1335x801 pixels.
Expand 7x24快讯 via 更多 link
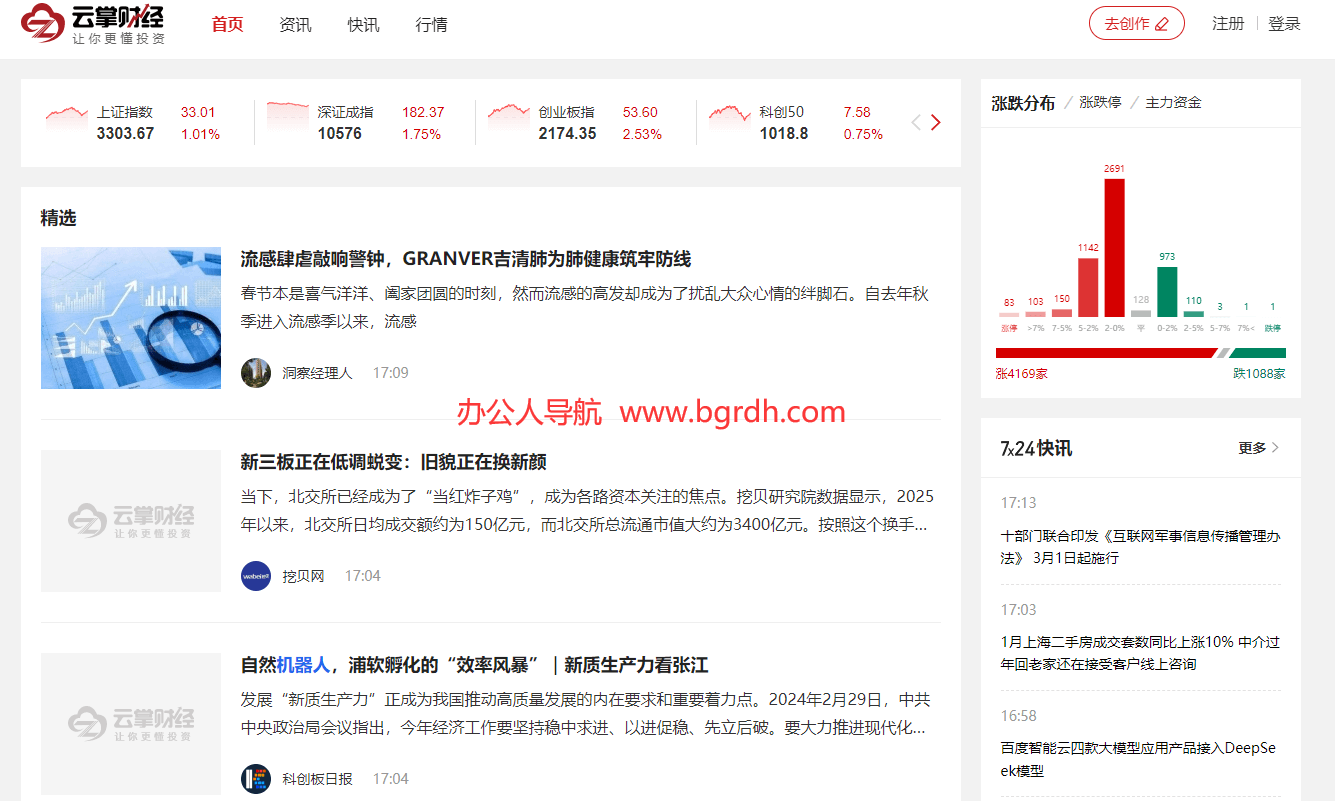(1258, 448)
